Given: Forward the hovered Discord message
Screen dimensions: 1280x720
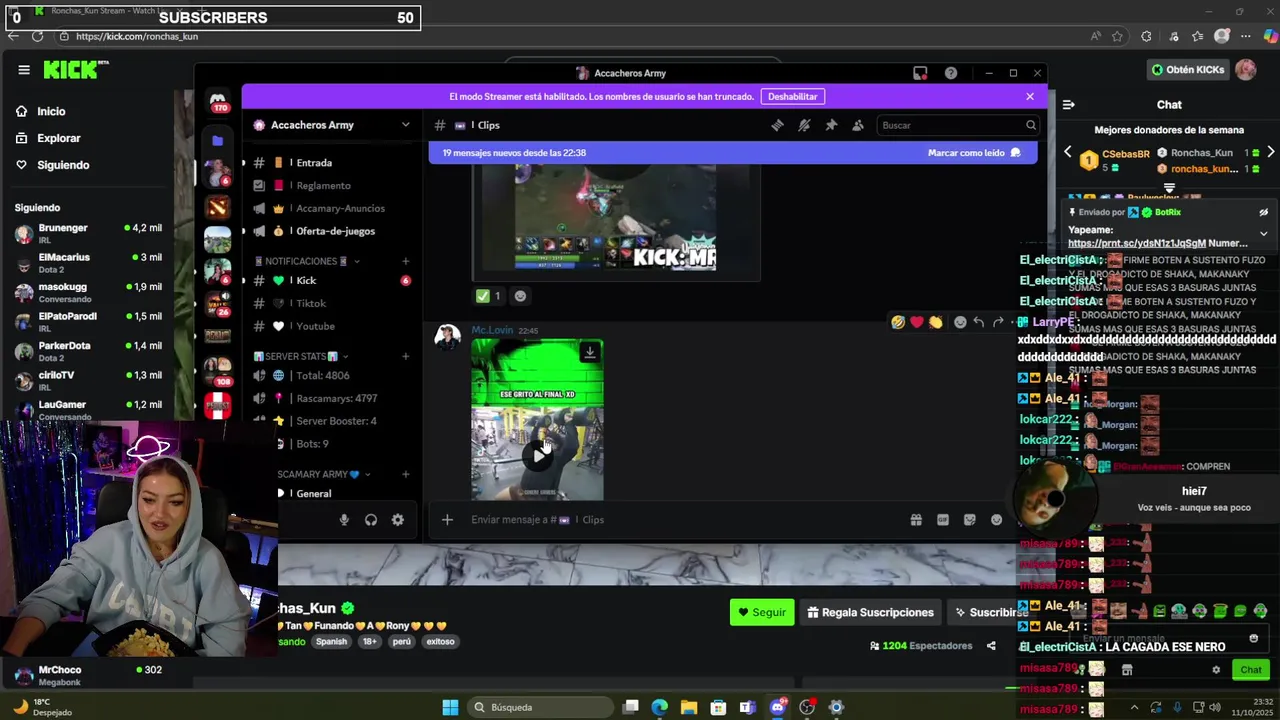Looking at the screenshot, I should 998,322.
